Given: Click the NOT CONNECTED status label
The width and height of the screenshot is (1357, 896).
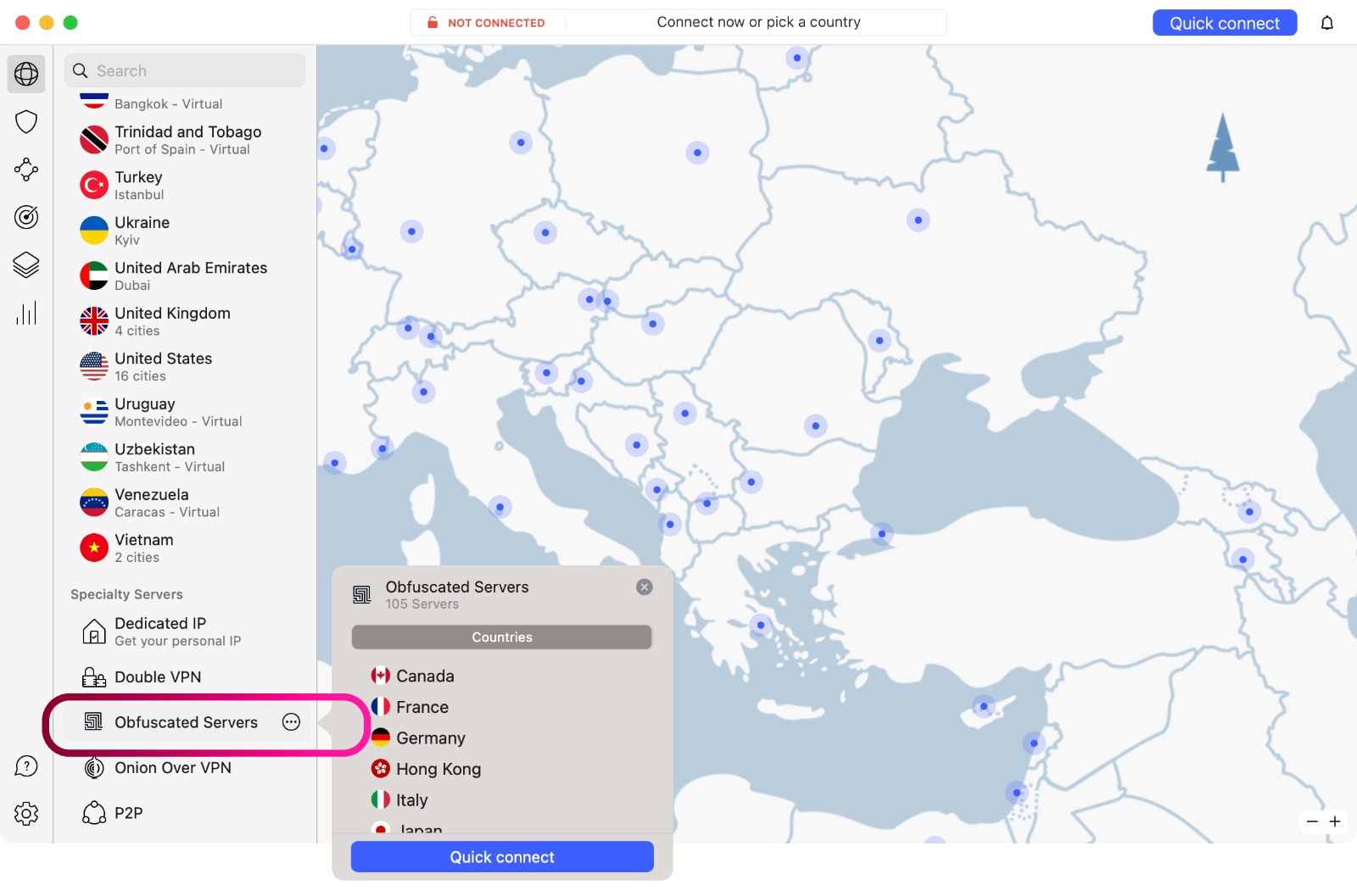Looking at the screenshot, I should 496,23.
